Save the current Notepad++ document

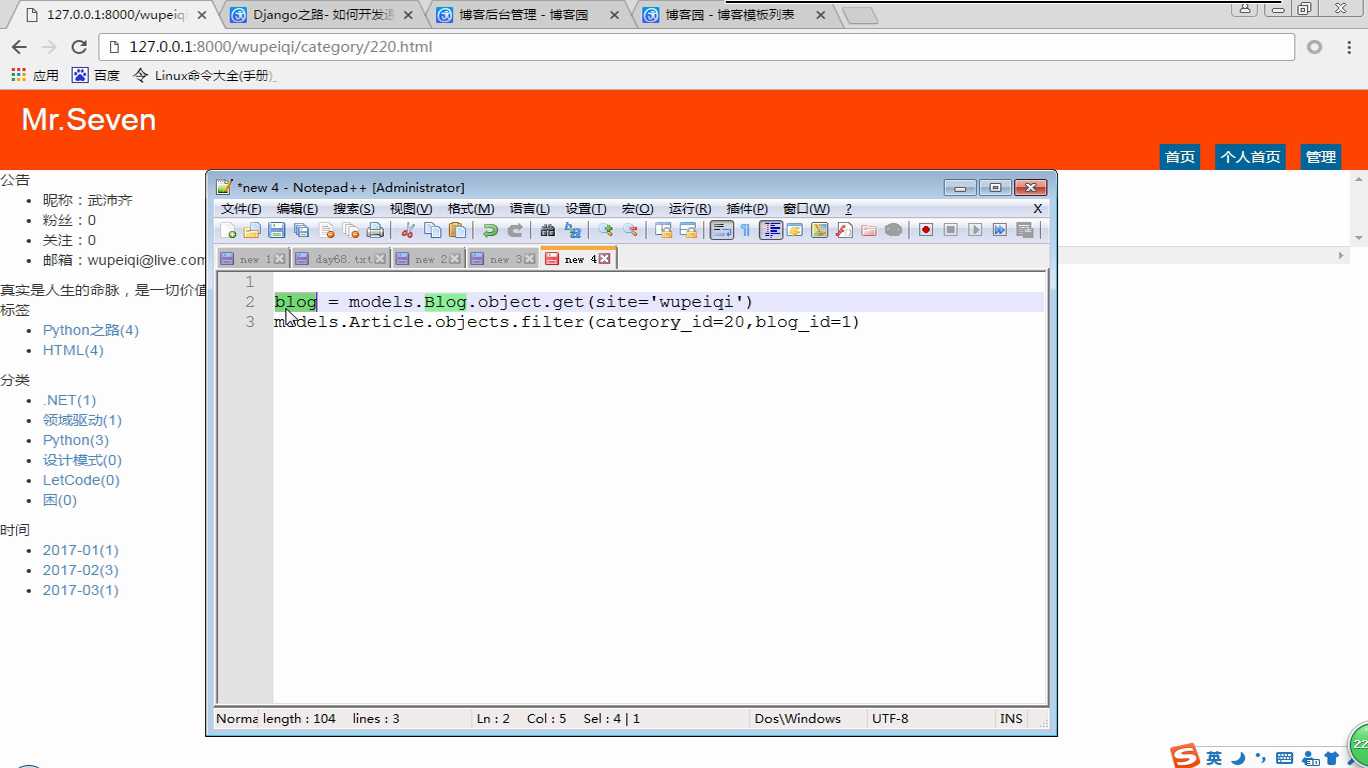(277, 230)
